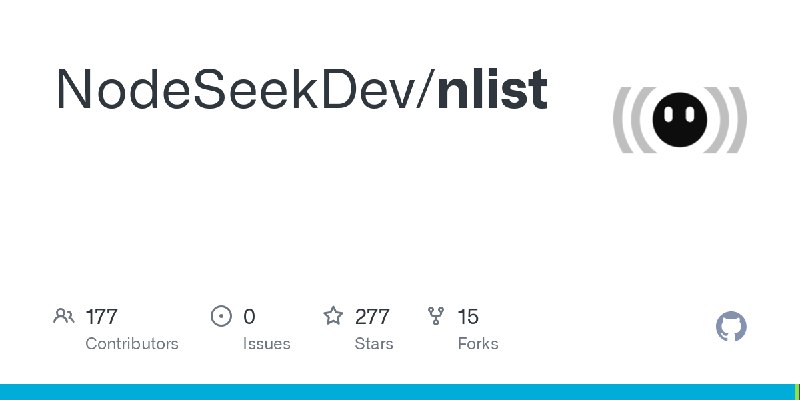800x400 pixels.
Task: Open the bold nlist repository name
Action: coord(492,89)
